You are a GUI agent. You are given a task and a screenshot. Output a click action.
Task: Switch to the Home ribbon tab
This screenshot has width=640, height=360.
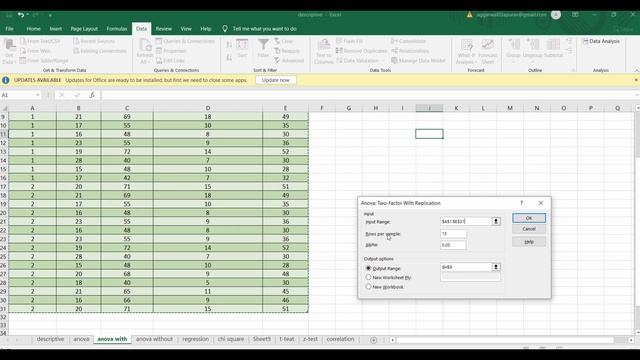tap(33, 29)
